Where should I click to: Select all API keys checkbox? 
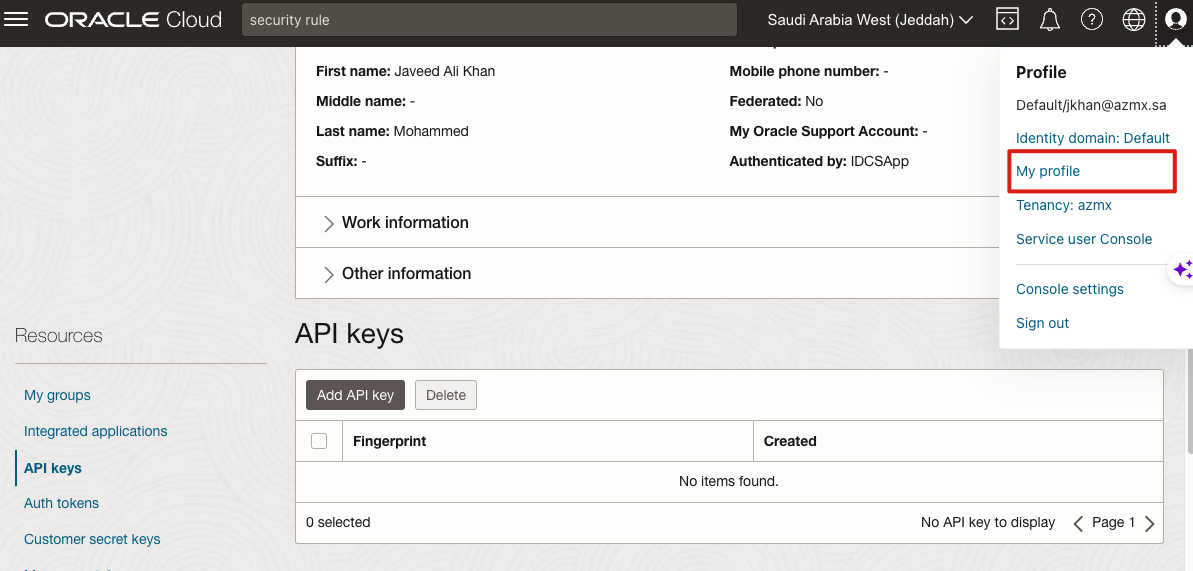click(x=319, y=441)
